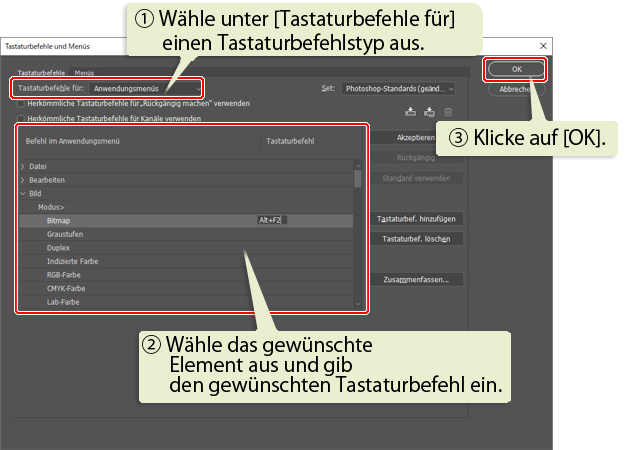Click "Tastaturbef. hinzufügen" button
Screen dimensions: 640x450
pyautogui.click(x=418, y=219)
